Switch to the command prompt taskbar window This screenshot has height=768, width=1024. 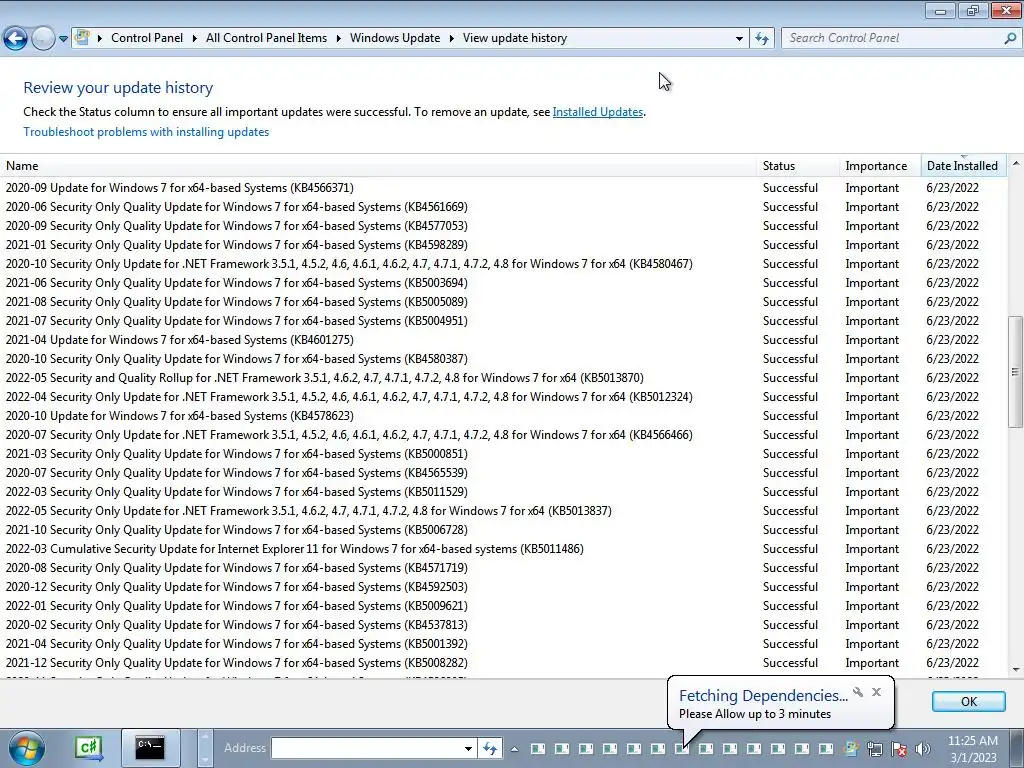coord(150,748)
